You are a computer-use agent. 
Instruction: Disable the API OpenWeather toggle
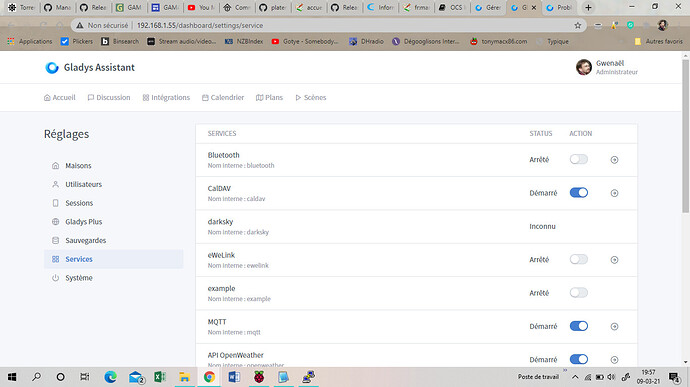(x=579, y=359)
